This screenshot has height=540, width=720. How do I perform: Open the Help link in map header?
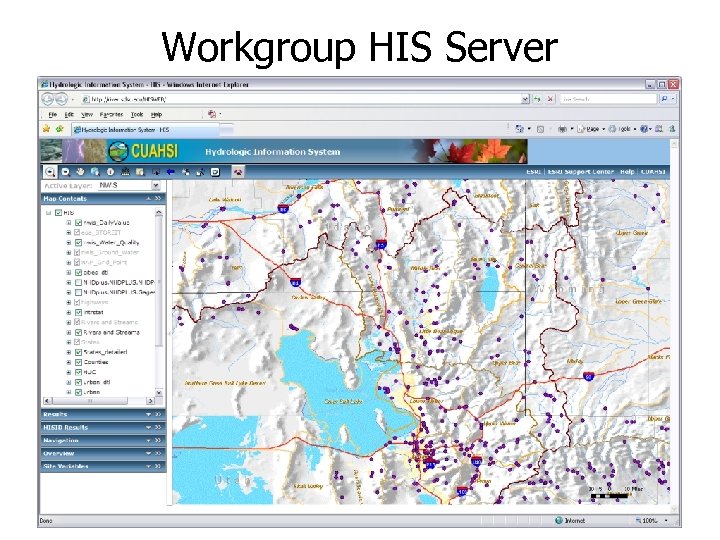[627, 171]
